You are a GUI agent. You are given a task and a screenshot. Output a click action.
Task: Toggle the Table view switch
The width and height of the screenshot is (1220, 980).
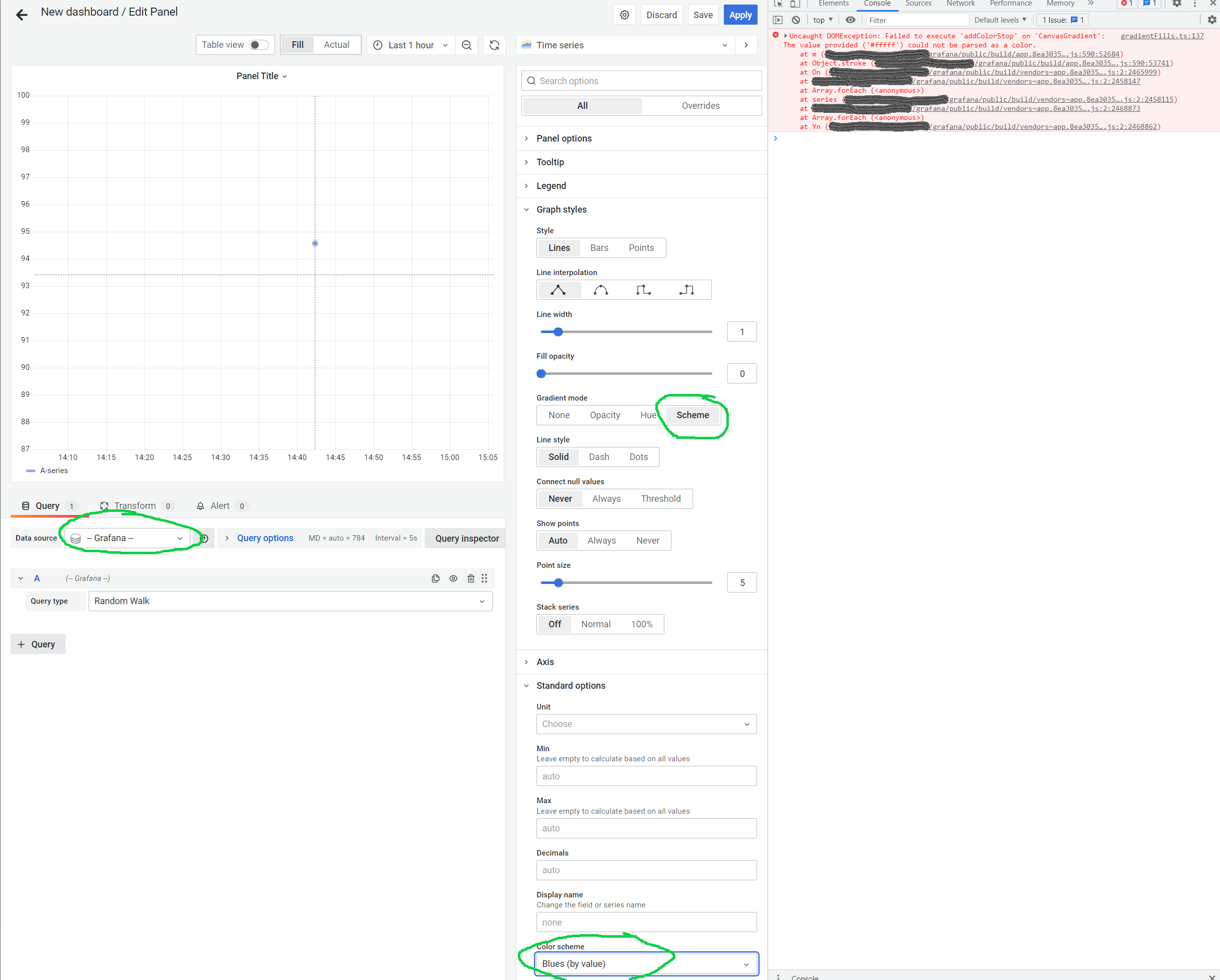coord(258,45)
